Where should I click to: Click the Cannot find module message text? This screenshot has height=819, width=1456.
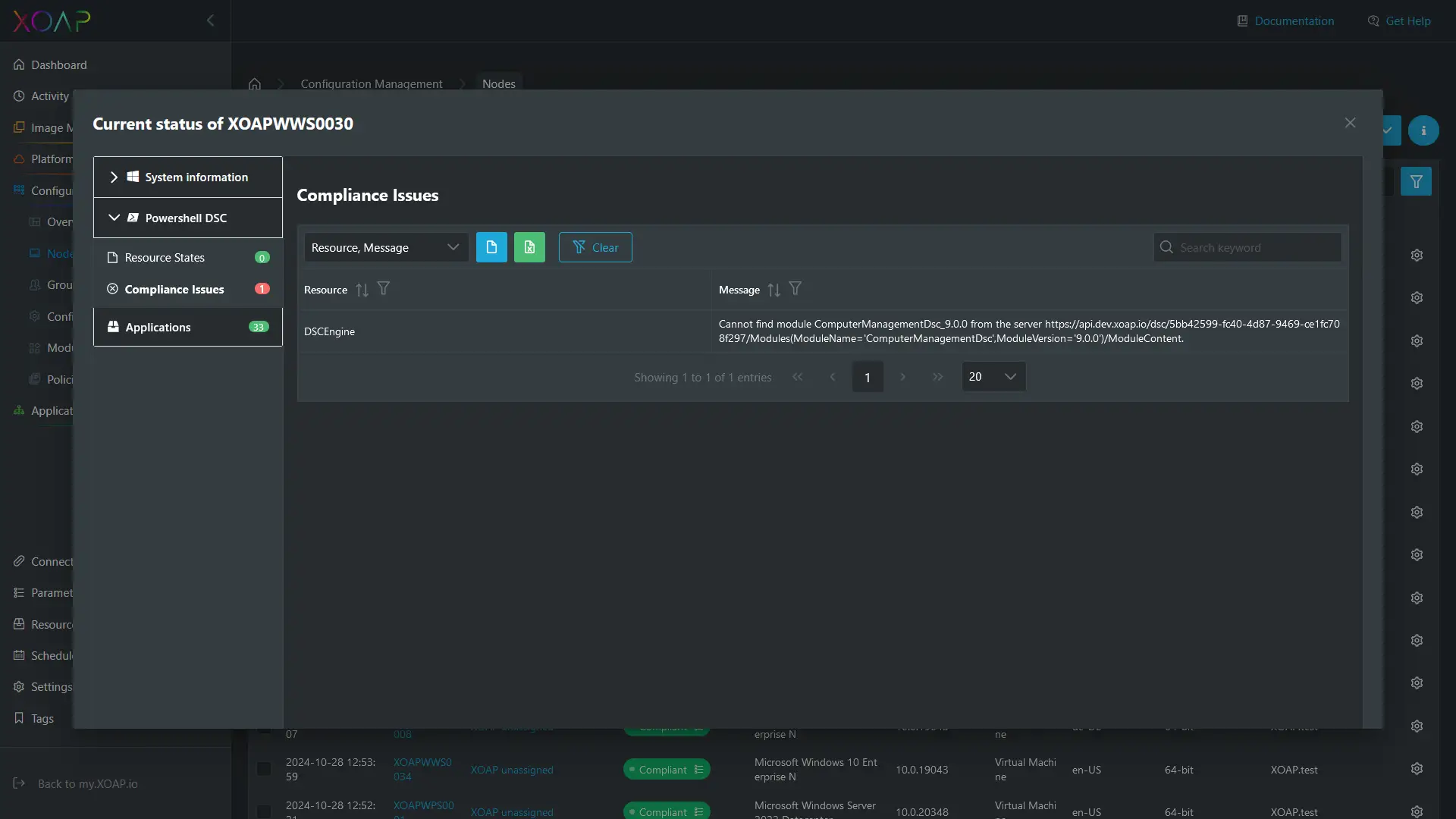[1029, 331]
